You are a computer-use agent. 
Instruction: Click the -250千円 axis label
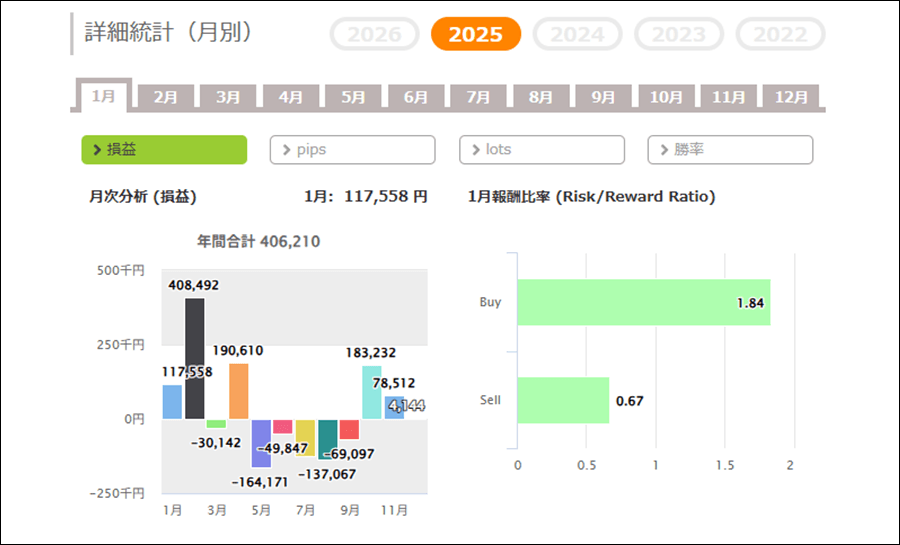coord(117,493)
